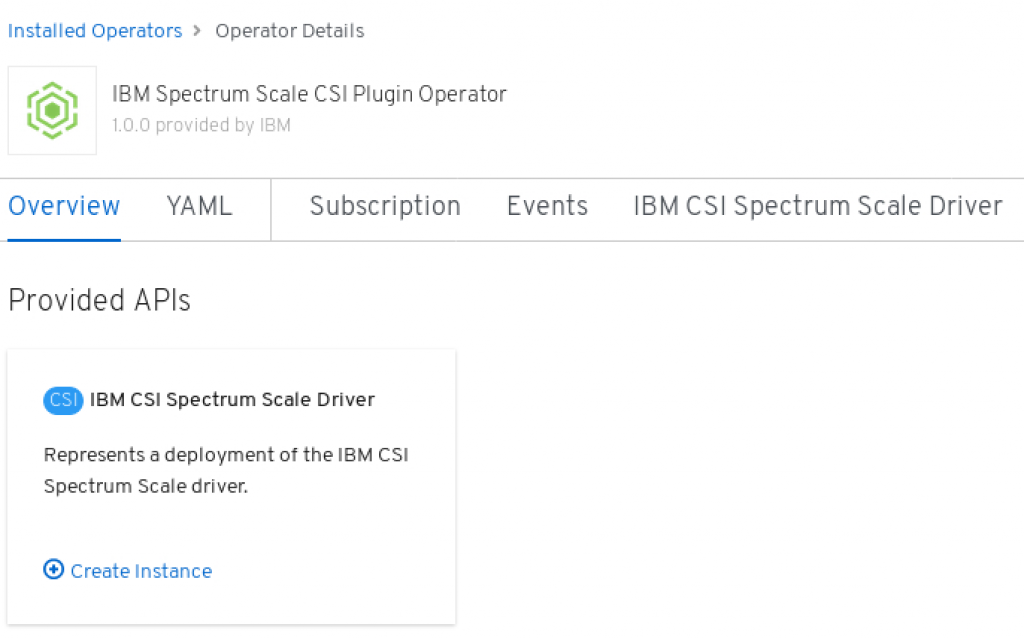Click the IBM Spectrum Scale CSI Plugin Operator title
This screenshot has height=639, width=1024.
point(310,95)
